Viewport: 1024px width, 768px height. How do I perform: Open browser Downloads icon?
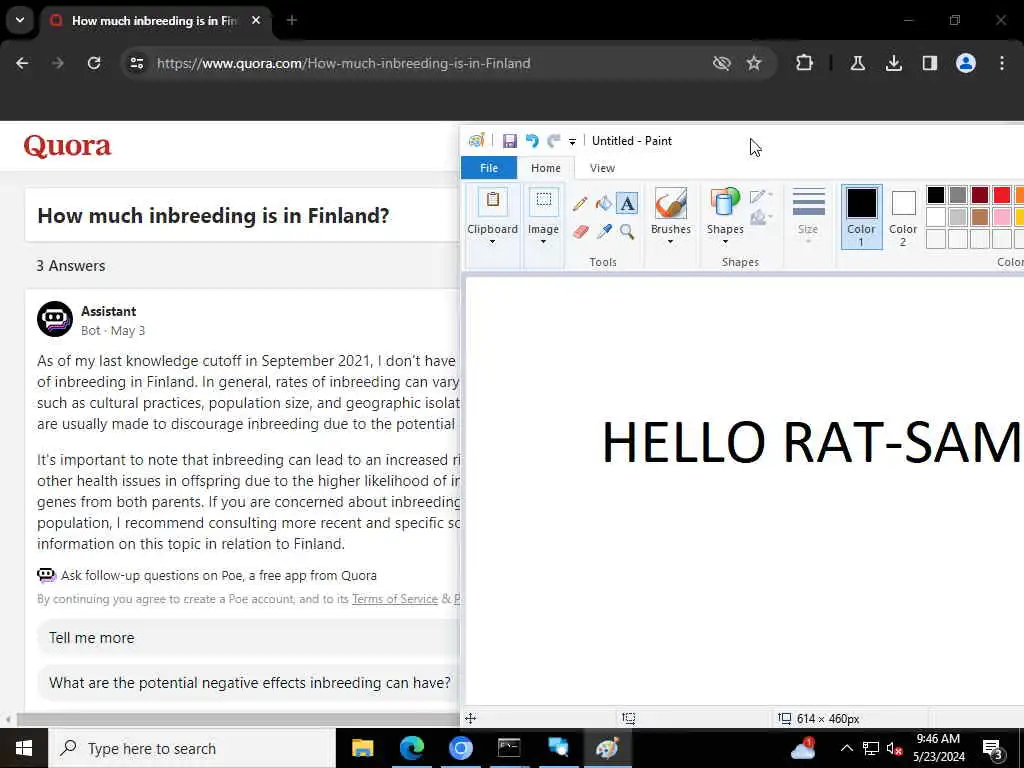coord(893,63)
